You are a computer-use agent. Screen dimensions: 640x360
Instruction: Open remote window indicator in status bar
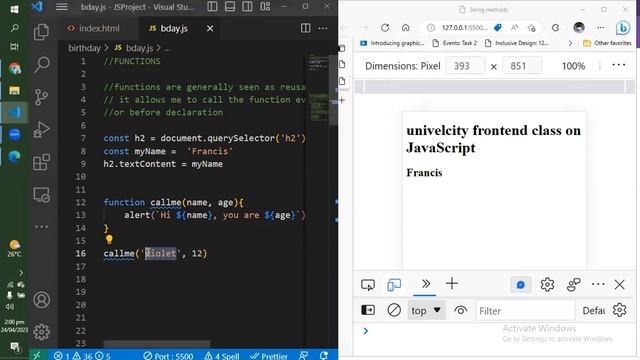37,356
